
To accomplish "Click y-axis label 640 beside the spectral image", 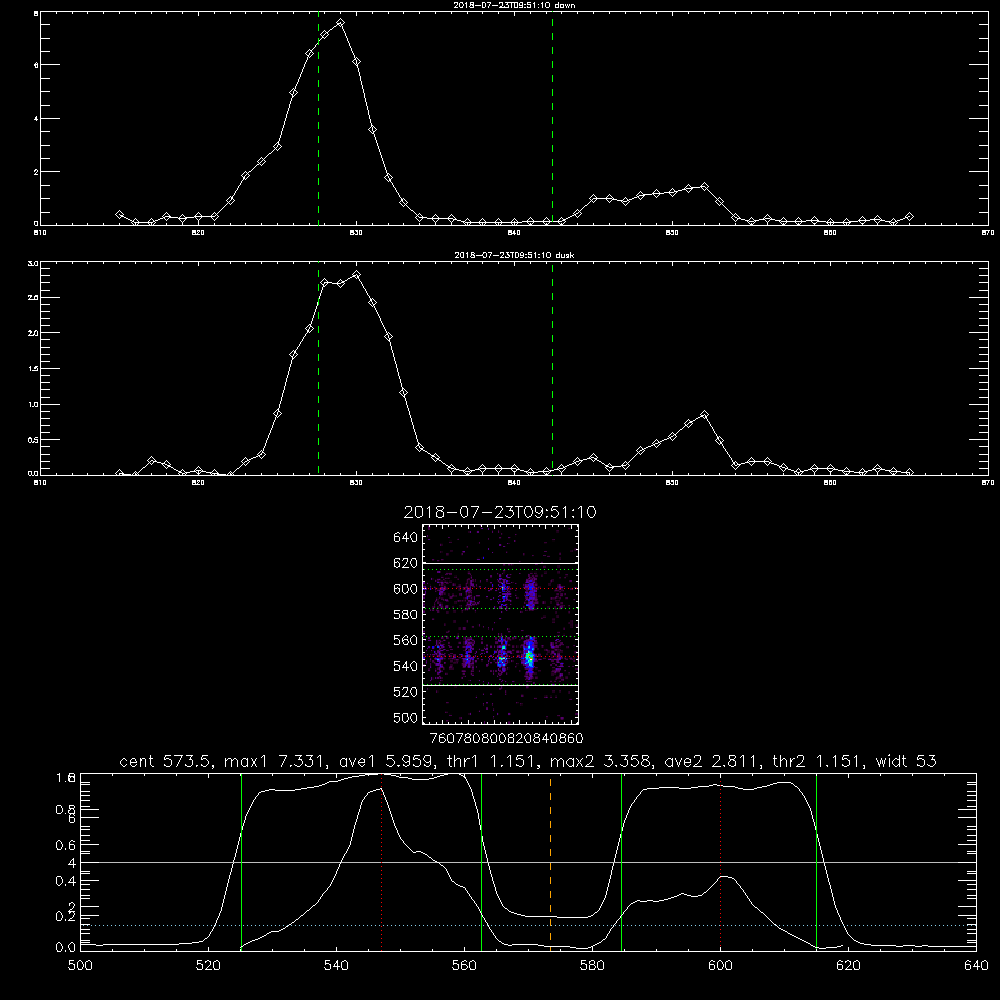I will click(x=405, y=538).
